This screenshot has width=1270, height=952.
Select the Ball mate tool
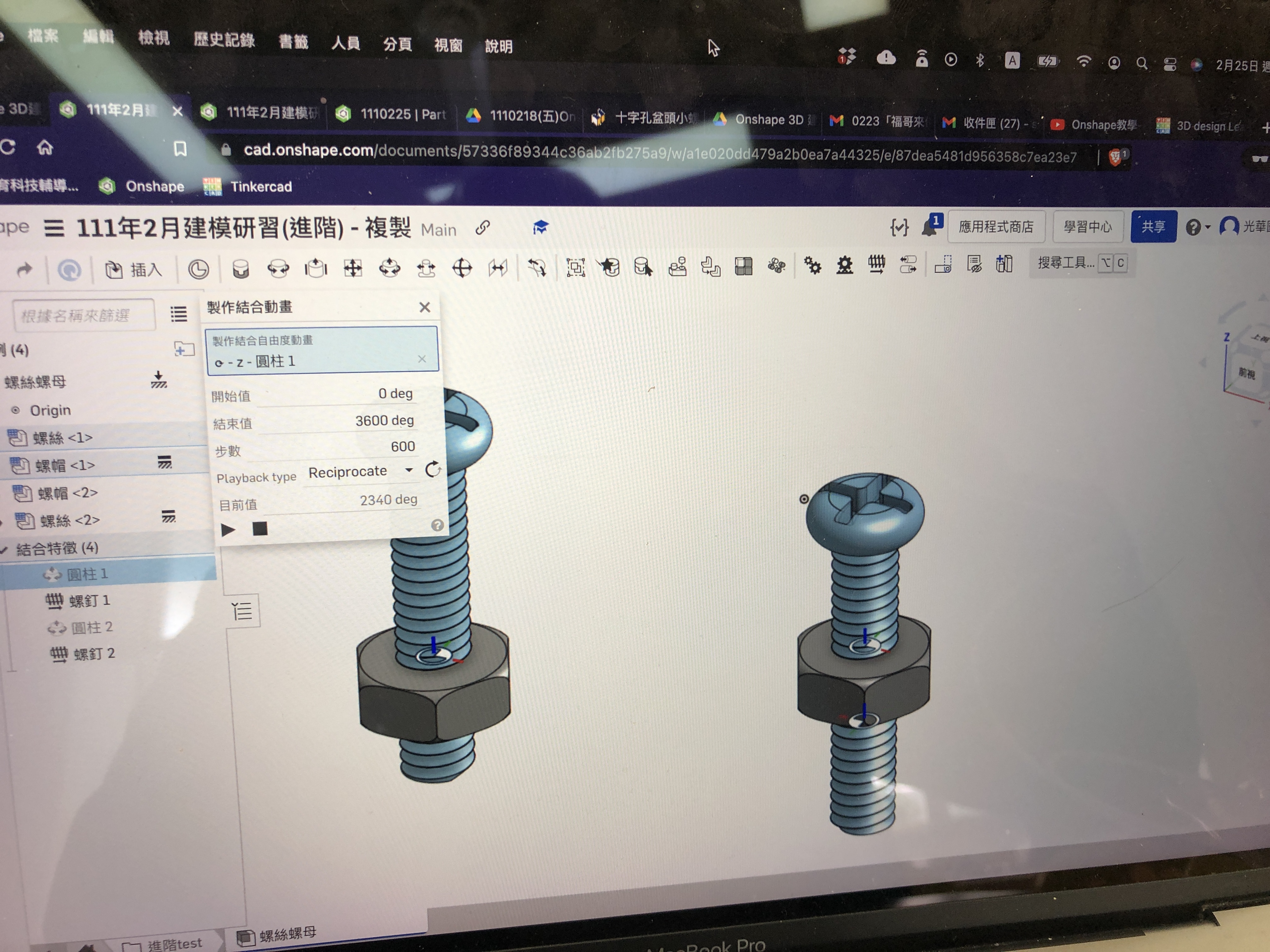click(x=462, y=268)
